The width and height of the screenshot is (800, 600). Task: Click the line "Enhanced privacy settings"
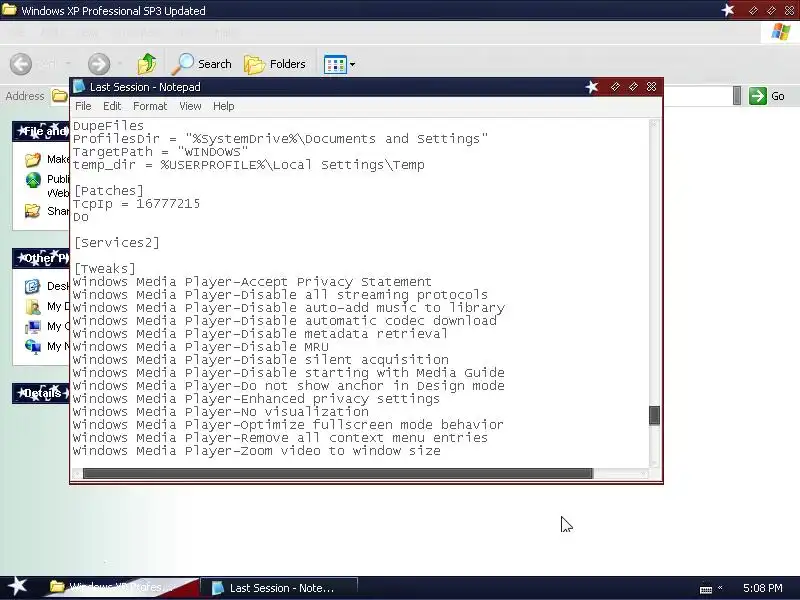(x=256, y=399)
